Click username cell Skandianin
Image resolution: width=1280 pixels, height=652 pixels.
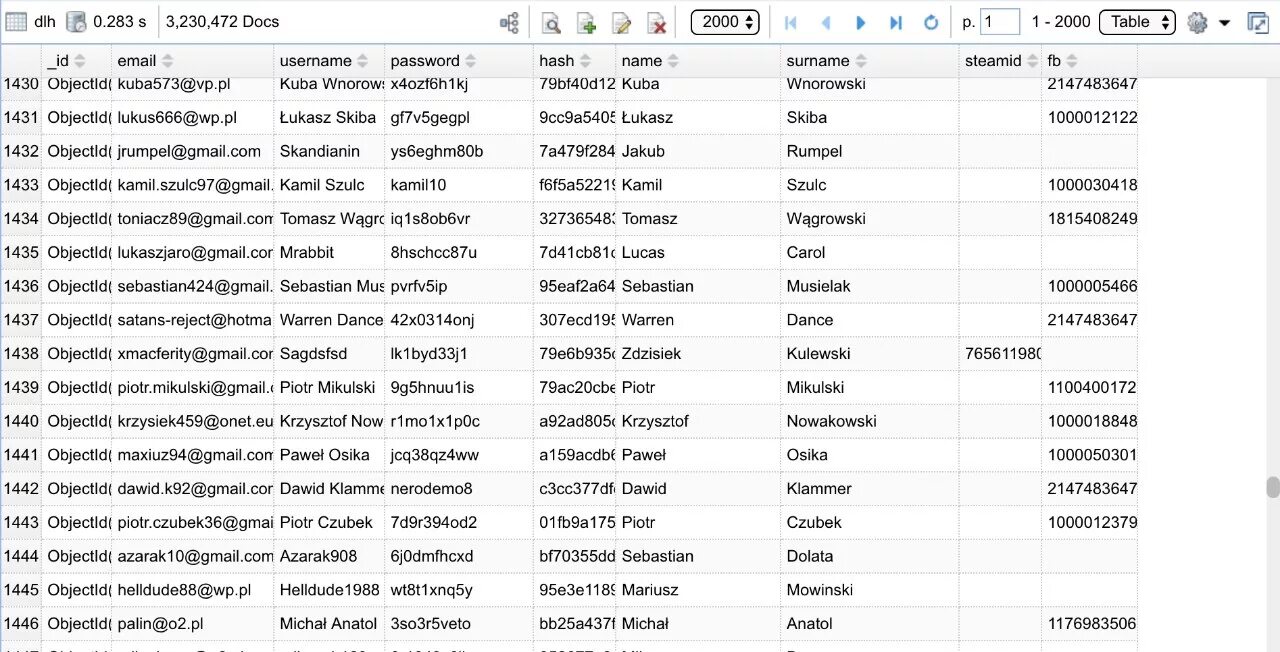pos(329,152)
